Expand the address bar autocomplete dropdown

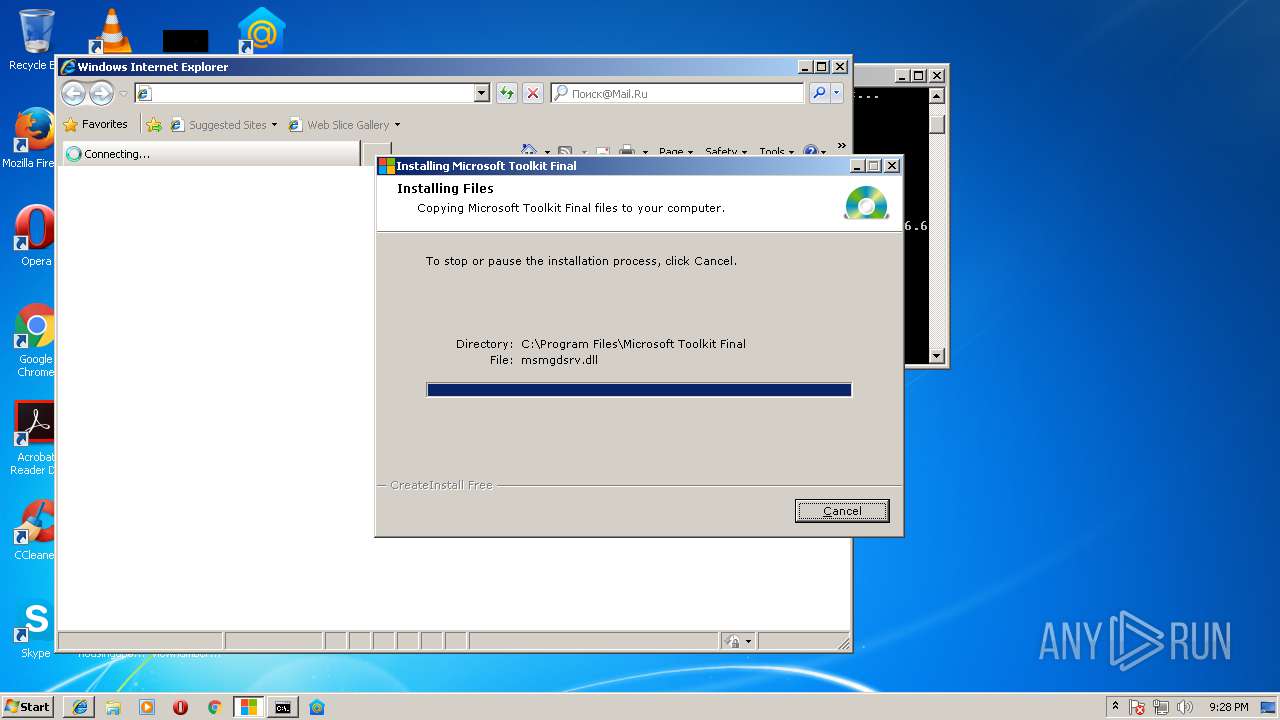pos(481,93)
